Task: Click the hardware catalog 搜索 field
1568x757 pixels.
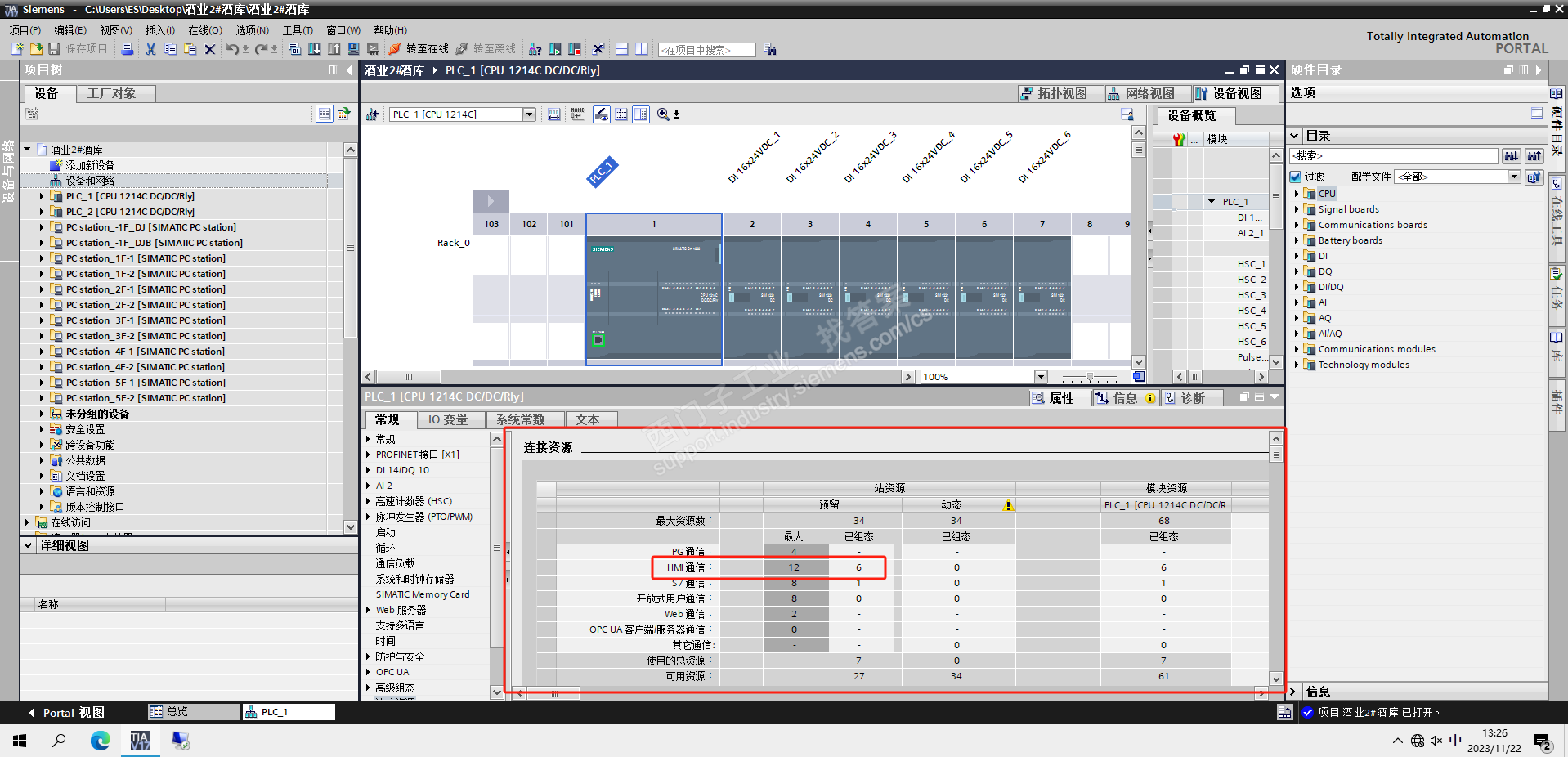Action: point(1394,155)
